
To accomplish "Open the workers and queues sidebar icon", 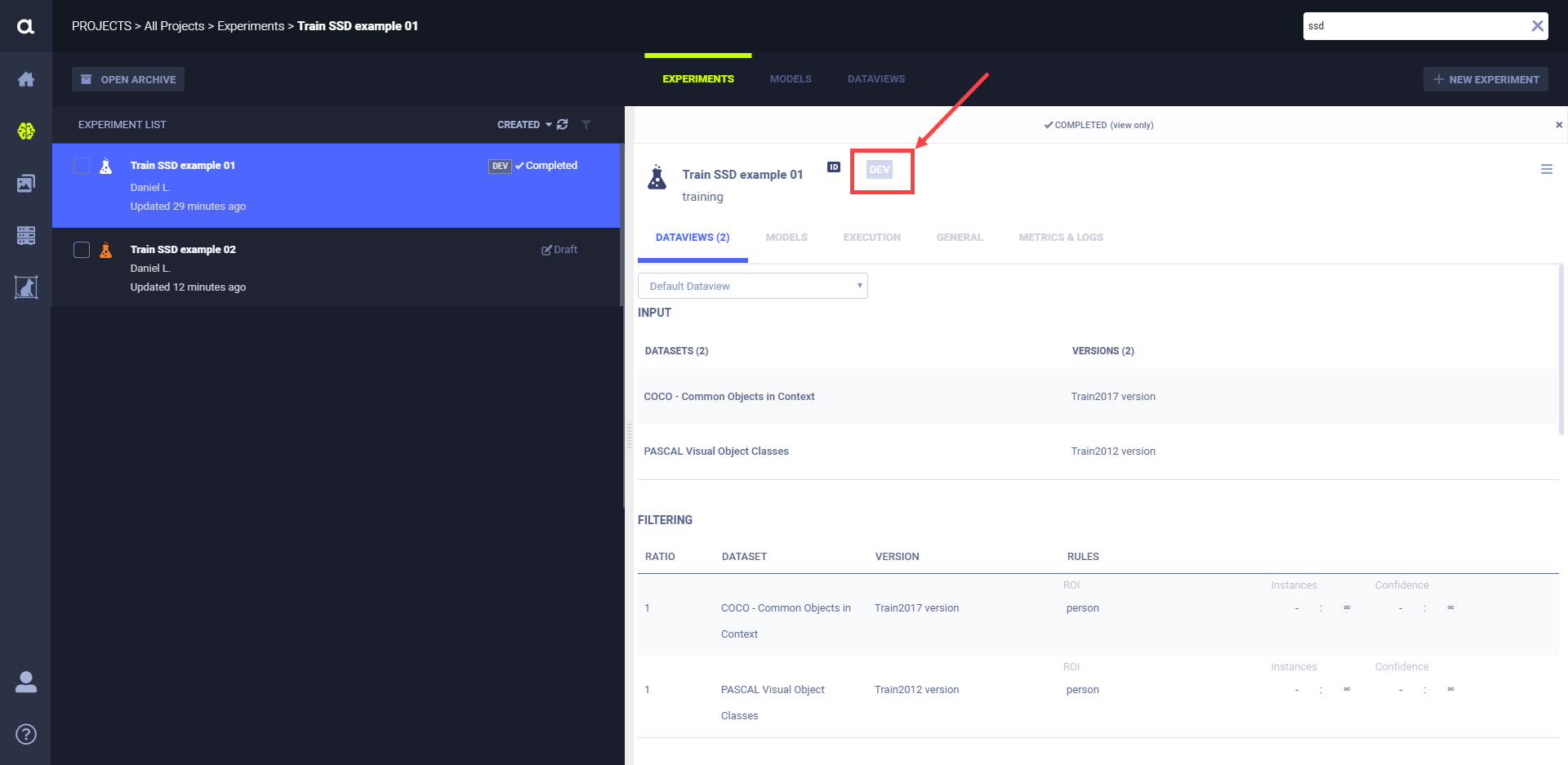I will tap(26, 235).
